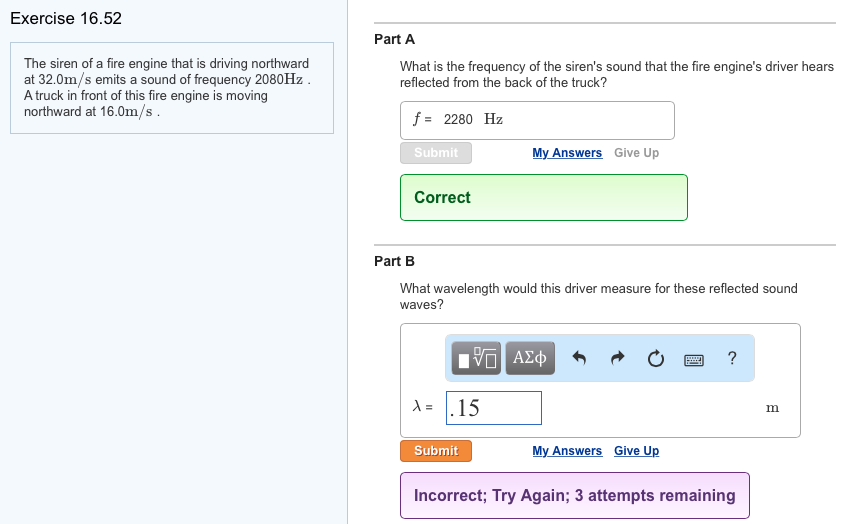Reset the answer with the circular arrow
857x524 pixels.
(x=655, y=358)
